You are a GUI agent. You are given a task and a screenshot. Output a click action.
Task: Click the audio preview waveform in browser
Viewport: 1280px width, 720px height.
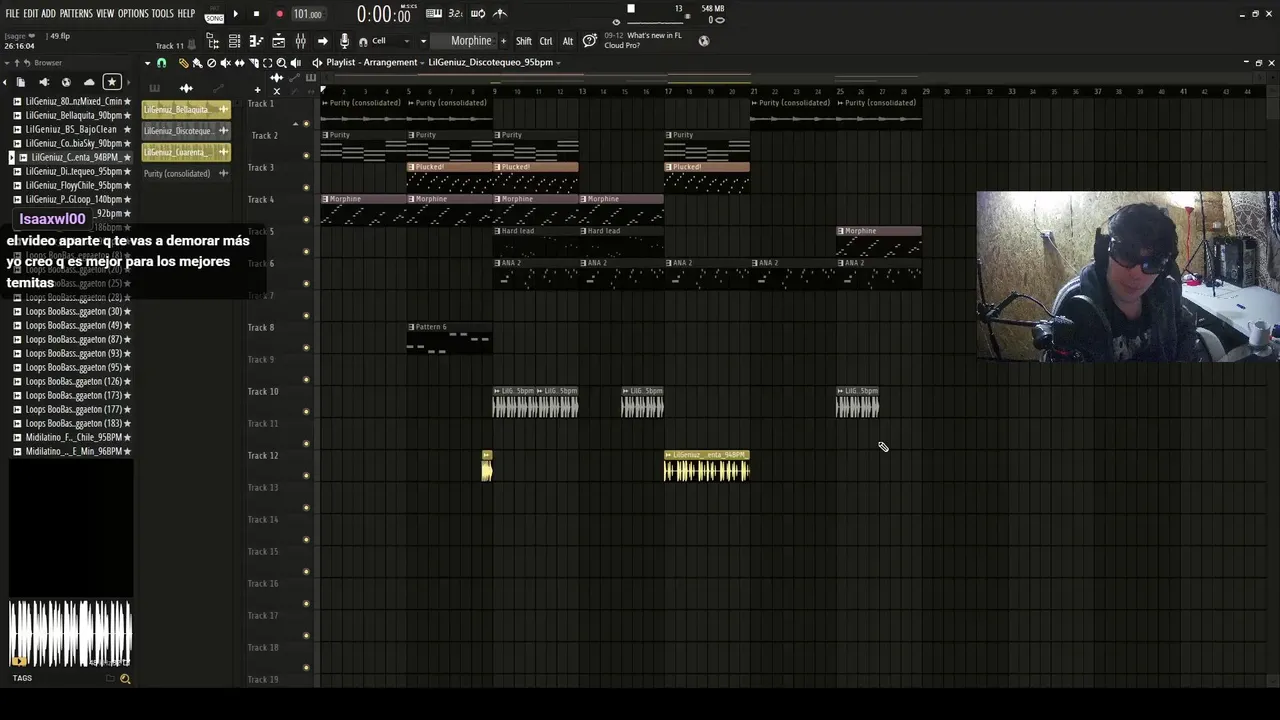click(x=70, y=633)
